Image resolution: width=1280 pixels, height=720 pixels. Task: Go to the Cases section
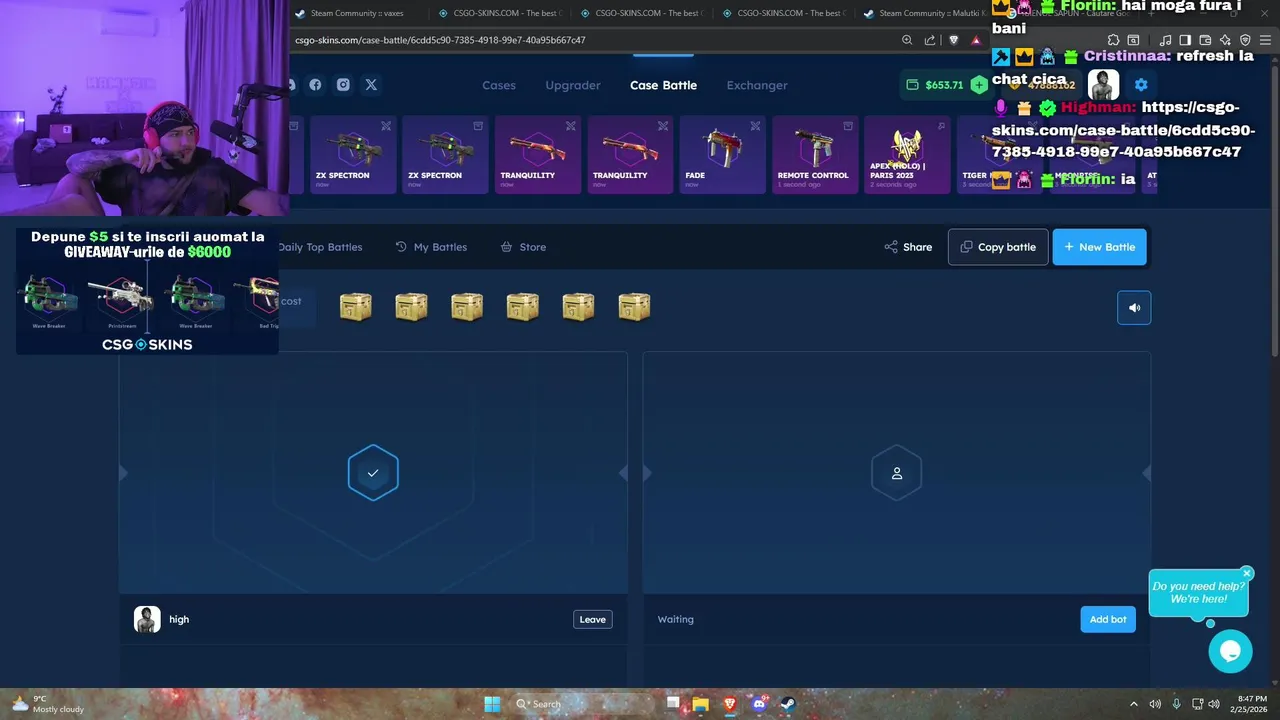coord(499,85)
